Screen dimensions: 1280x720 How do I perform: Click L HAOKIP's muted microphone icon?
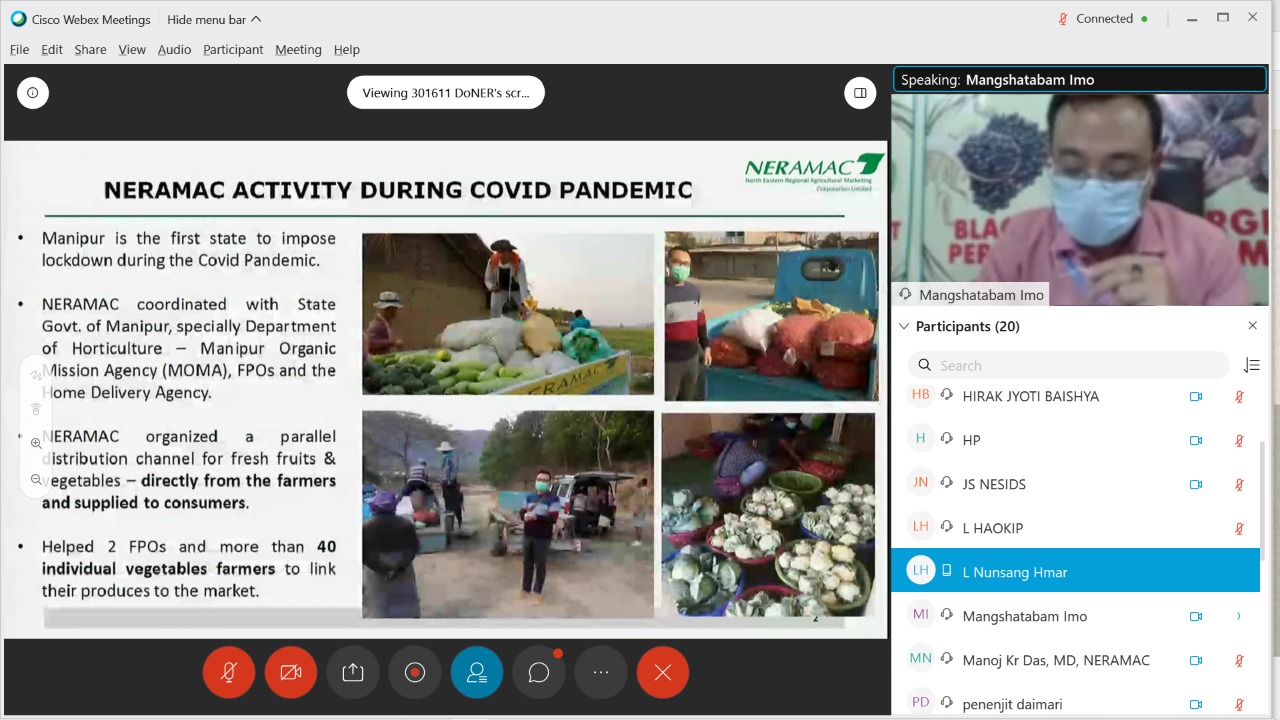pos(1239,528)
